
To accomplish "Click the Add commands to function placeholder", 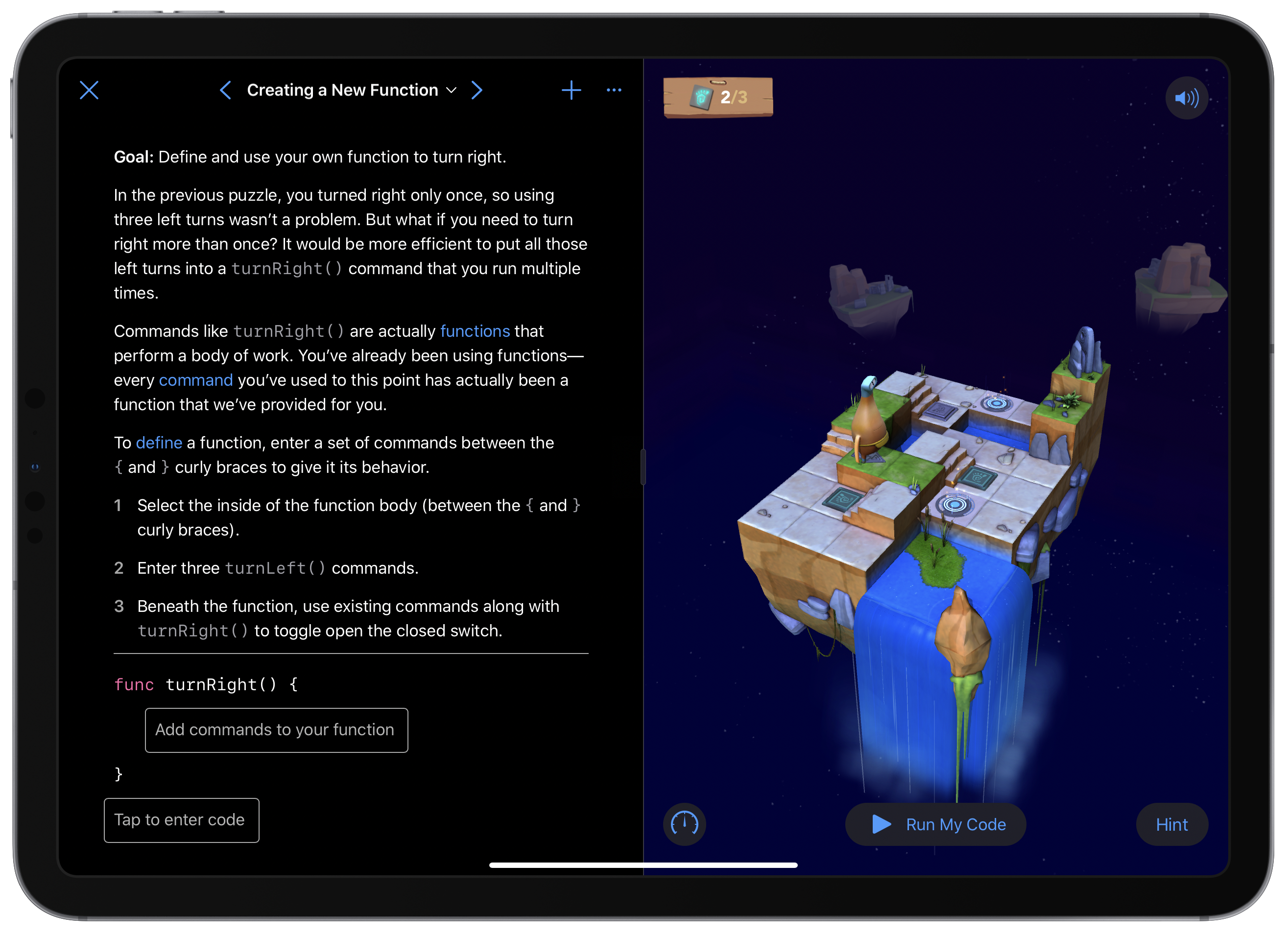I will tap(276, 729).
